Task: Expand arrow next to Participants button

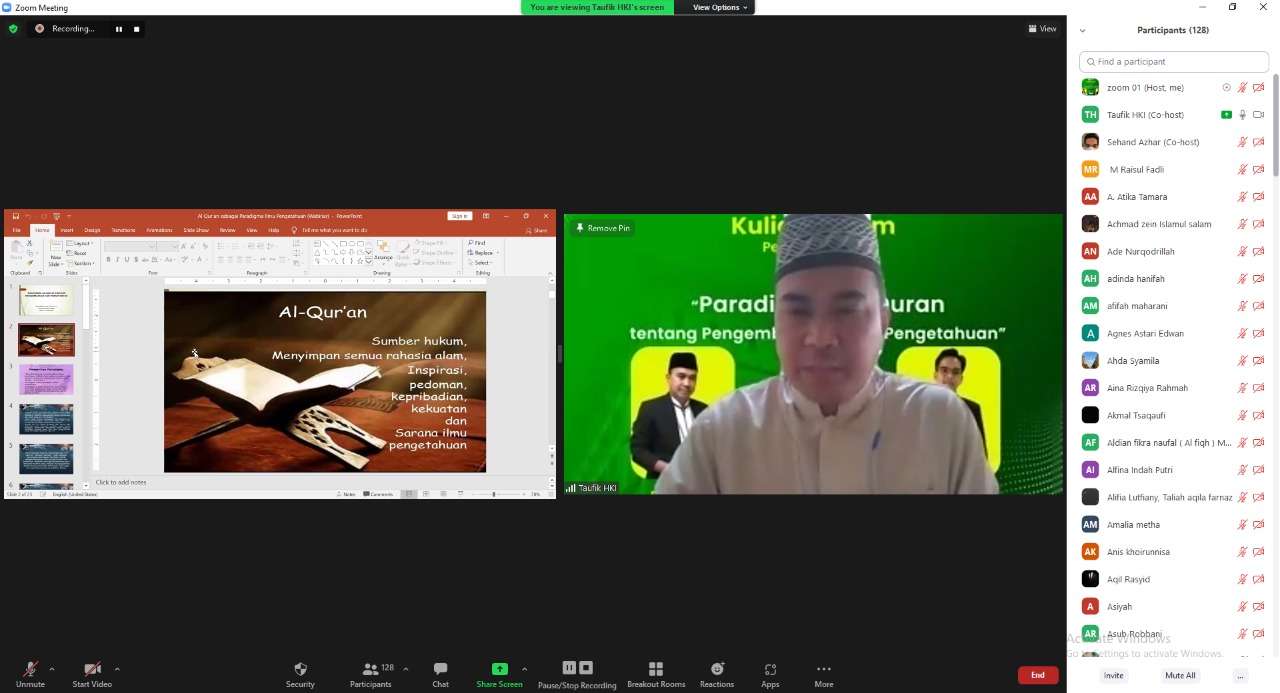Action: click(405, 669)
